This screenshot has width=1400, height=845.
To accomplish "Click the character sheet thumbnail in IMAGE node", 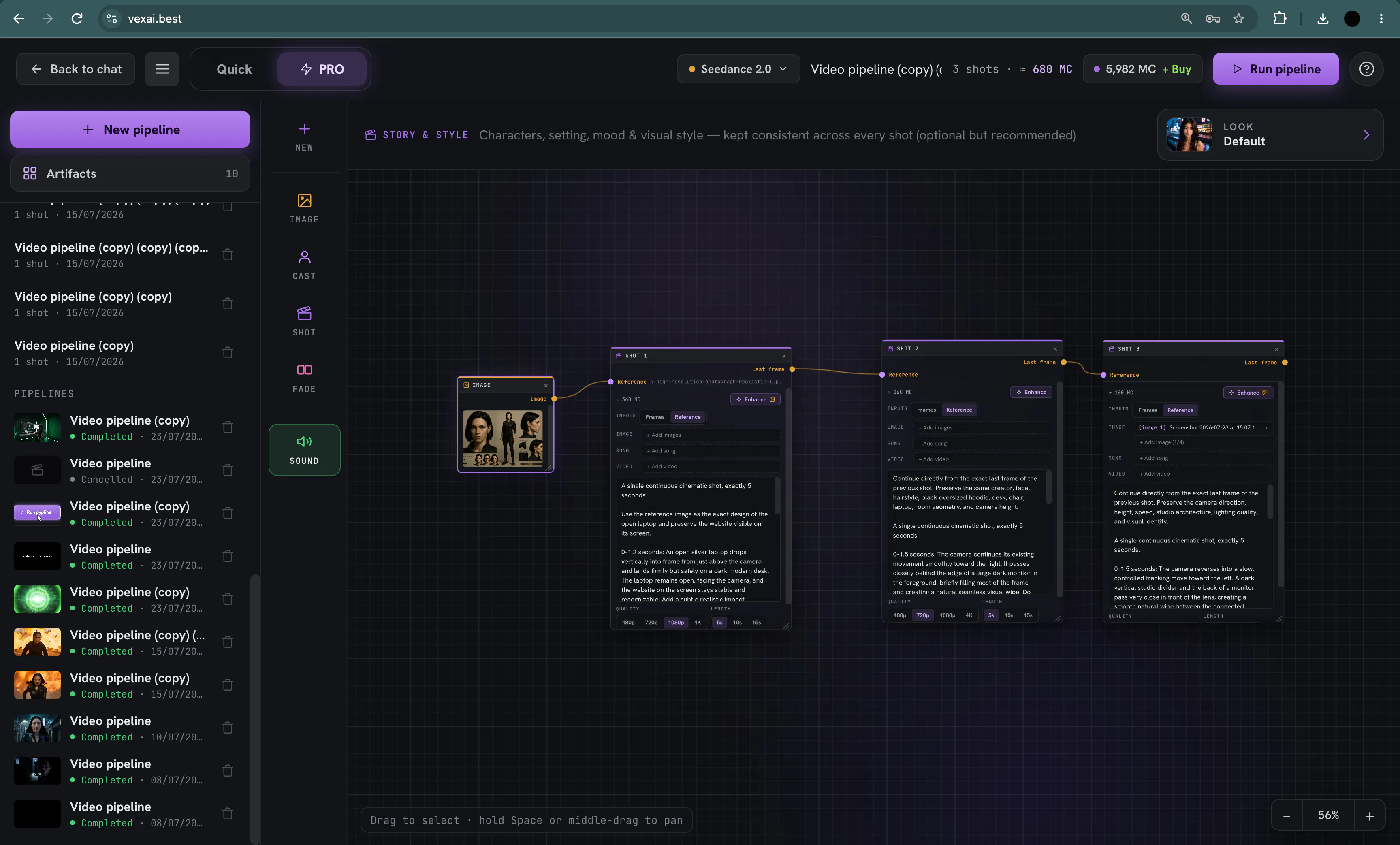I will pos(503,438).
